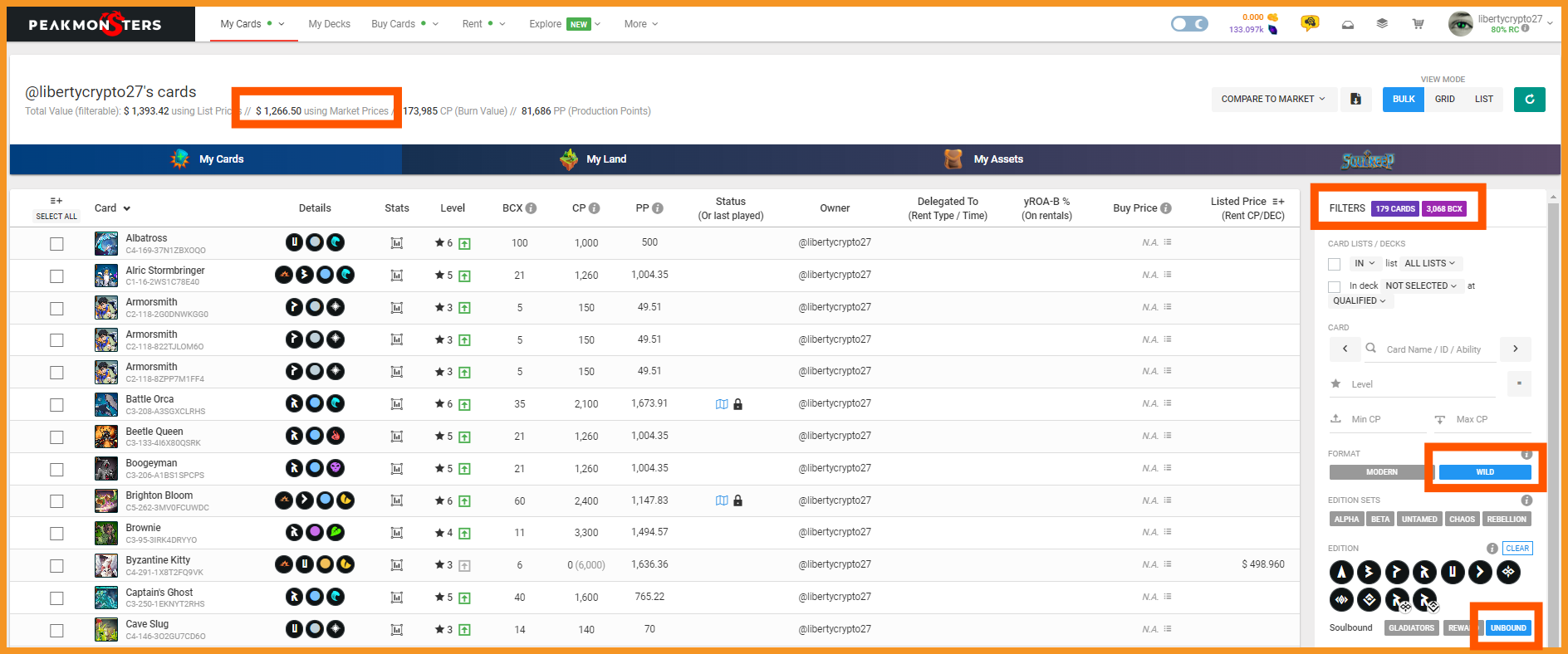Click the Brighton Bloom card thumbnail
Viewport: 1568px width, 654px height.
pyautogui.click(x=106, y=501)
